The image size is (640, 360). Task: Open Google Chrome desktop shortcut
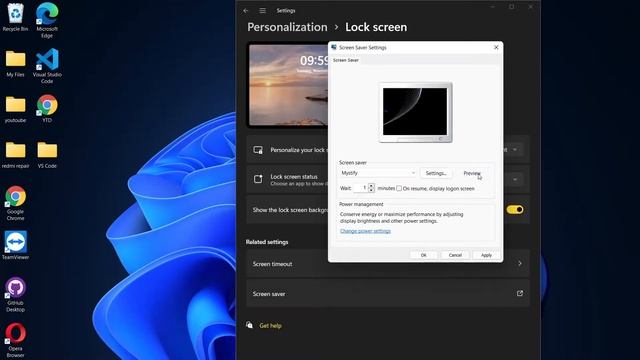(16, 203)
